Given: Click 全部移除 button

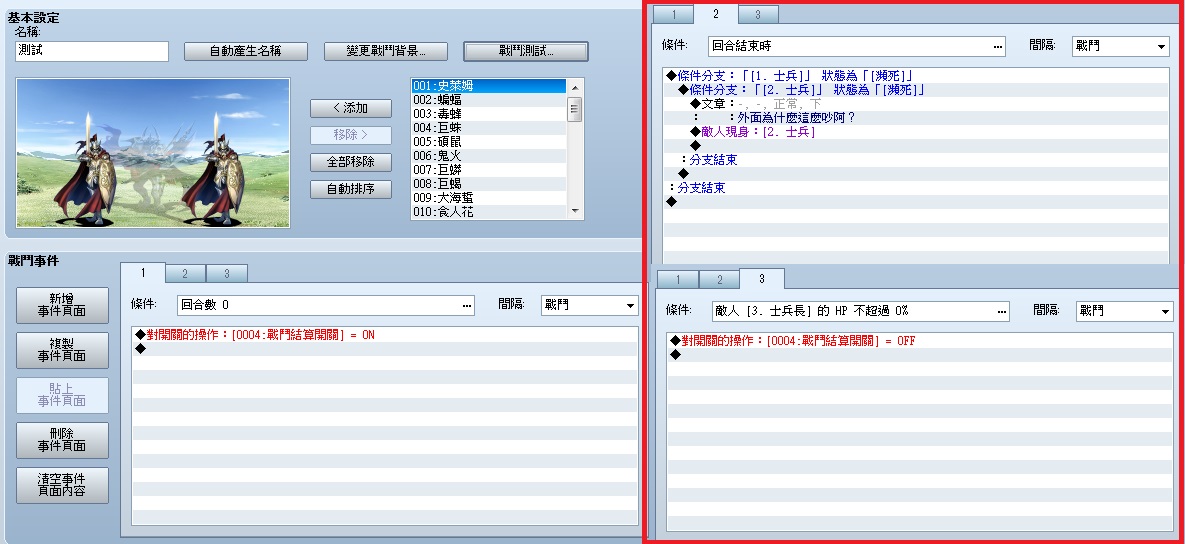Looking at the screenshot, I should point(351,162).
